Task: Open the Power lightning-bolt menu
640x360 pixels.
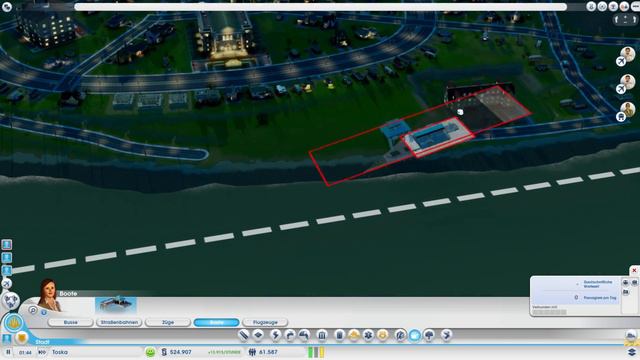Action: tap(275, 336)
